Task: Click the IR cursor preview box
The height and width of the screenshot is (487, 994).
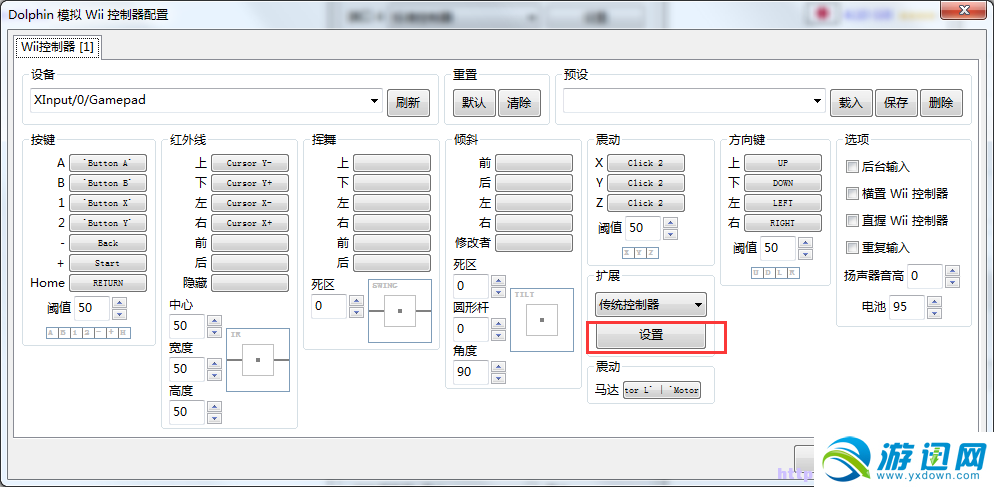Action: tap(258, 360)
